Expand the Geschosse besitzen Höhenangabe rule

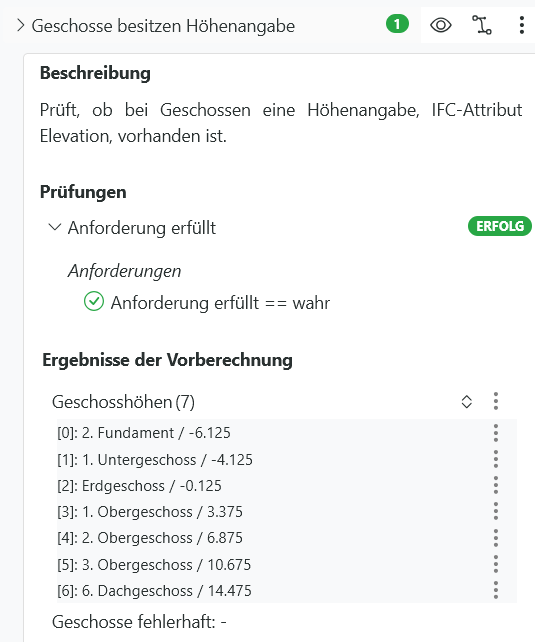pos(20,26)
